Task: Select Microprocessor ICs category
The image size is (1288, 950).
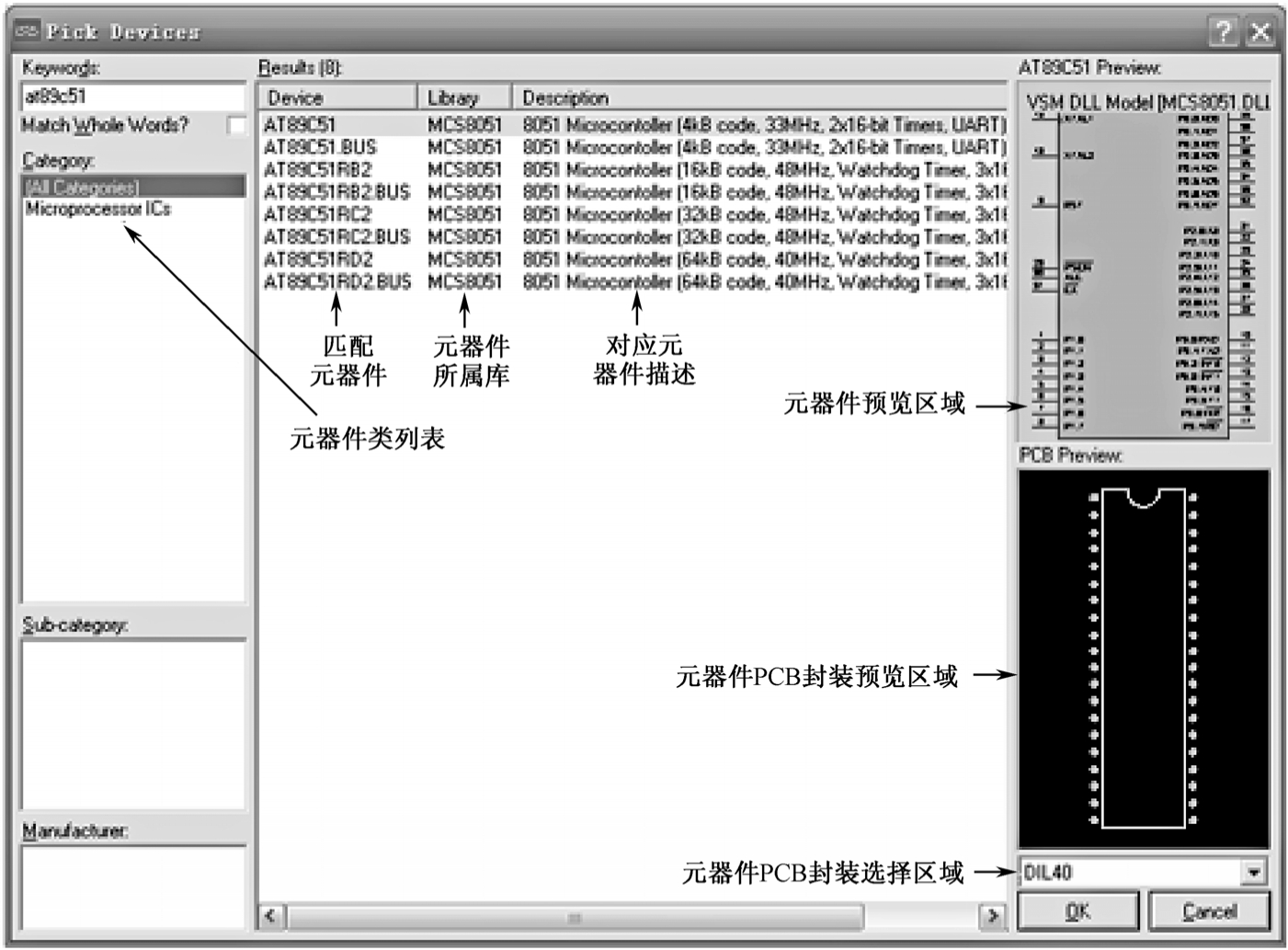Action: pyautogui.click(x=97, y=209)
